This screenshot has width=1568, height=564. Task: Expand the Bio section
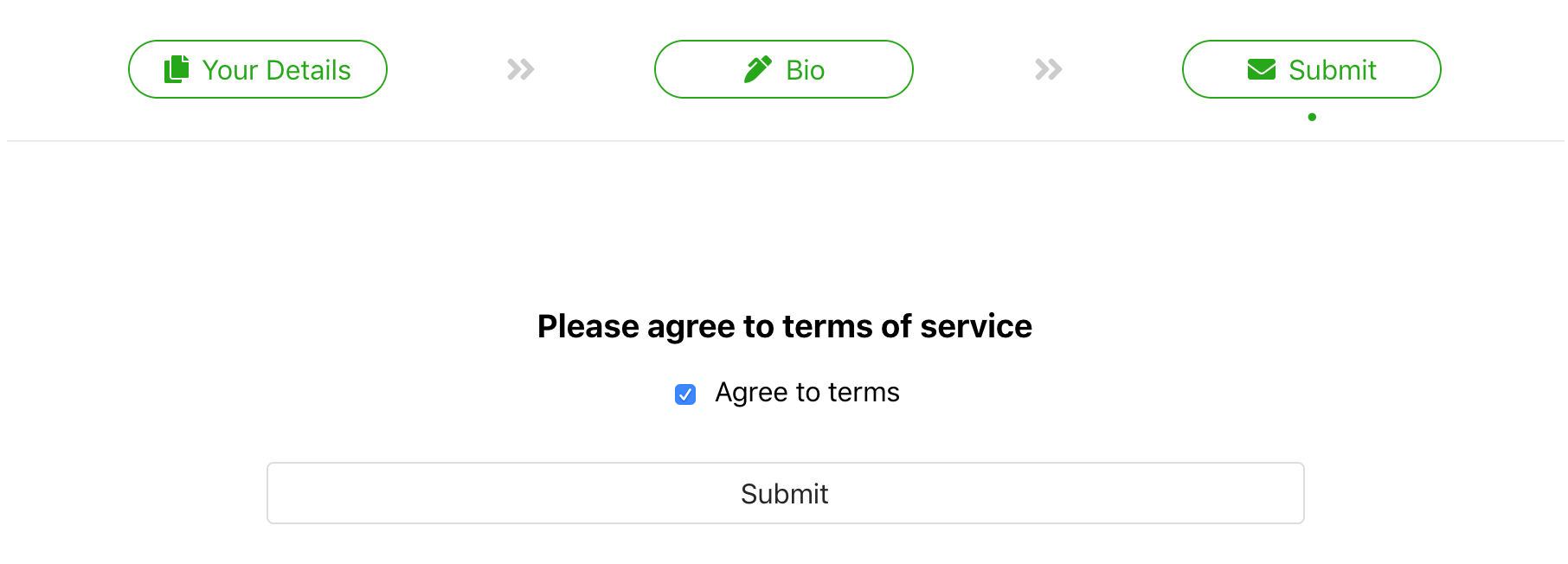(783, 68)
